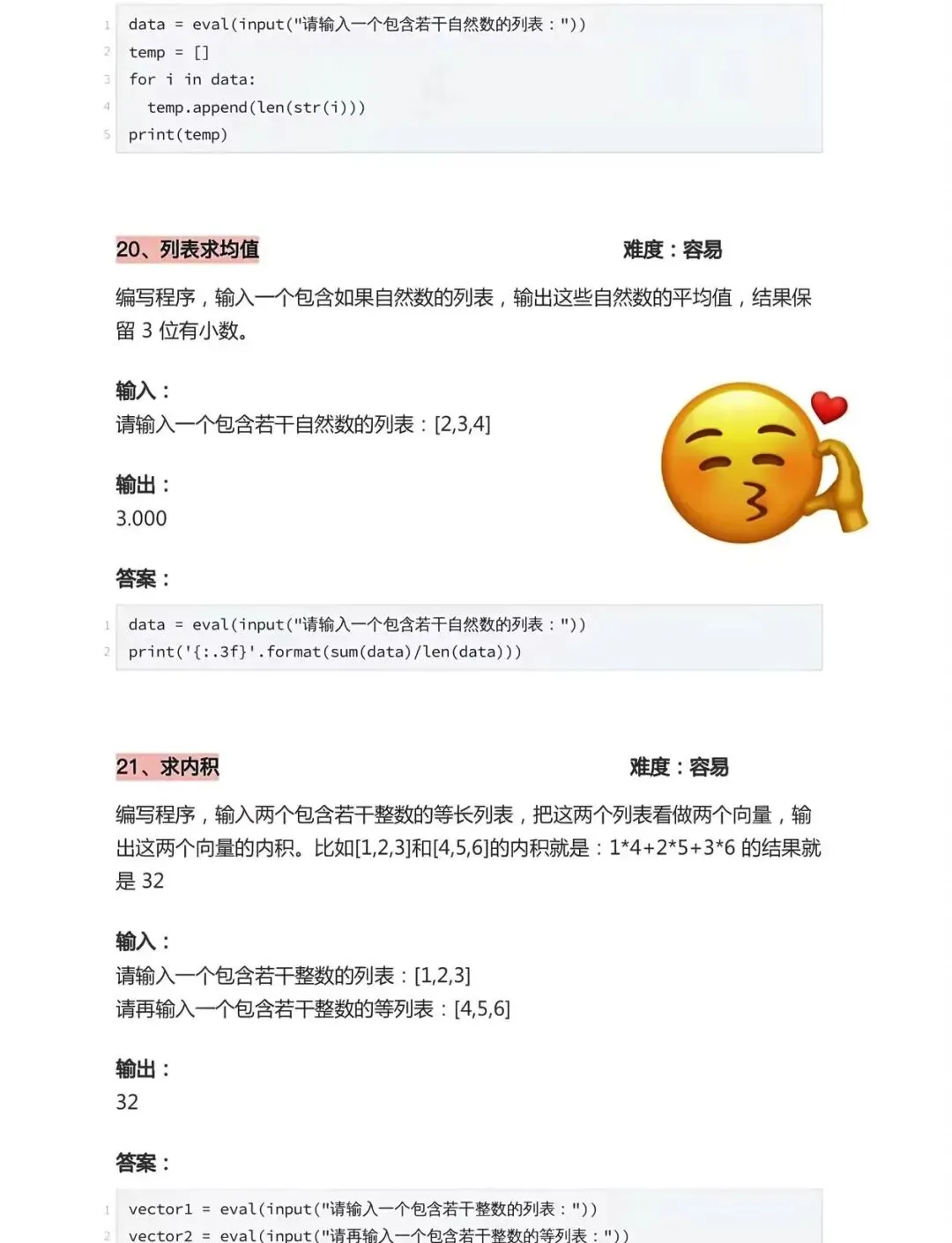Click the 难度：容易 label for question 20

(x=673, y=250)
